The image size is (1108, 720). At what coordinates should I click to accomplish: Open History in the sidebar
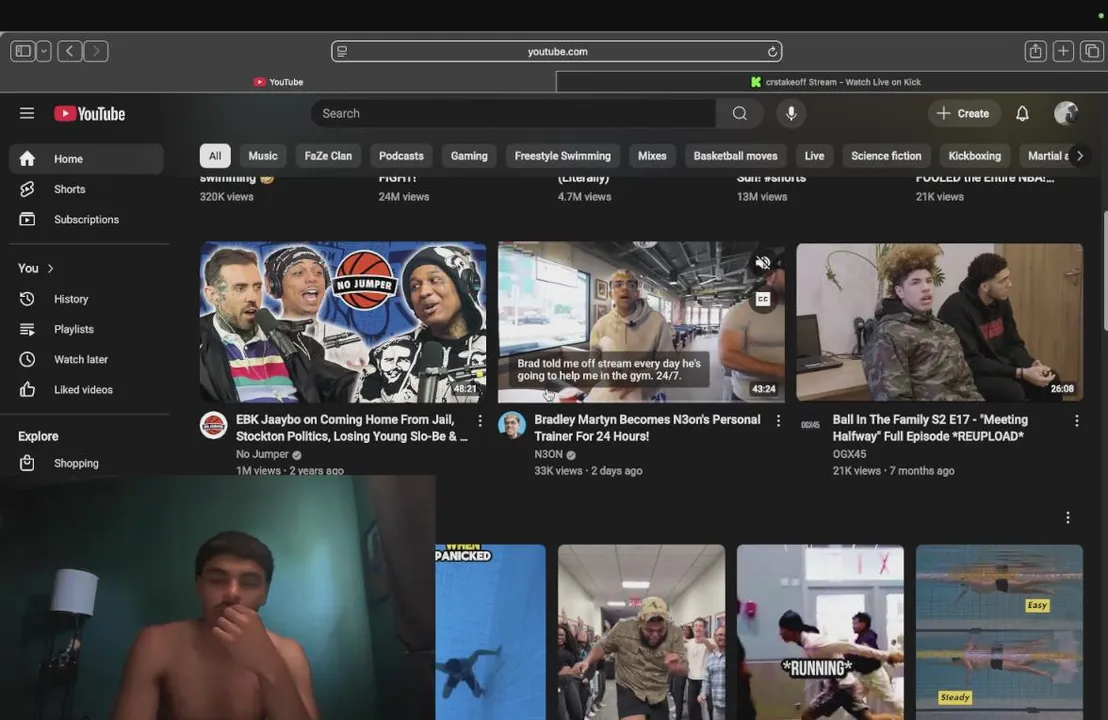click(86, 299)
